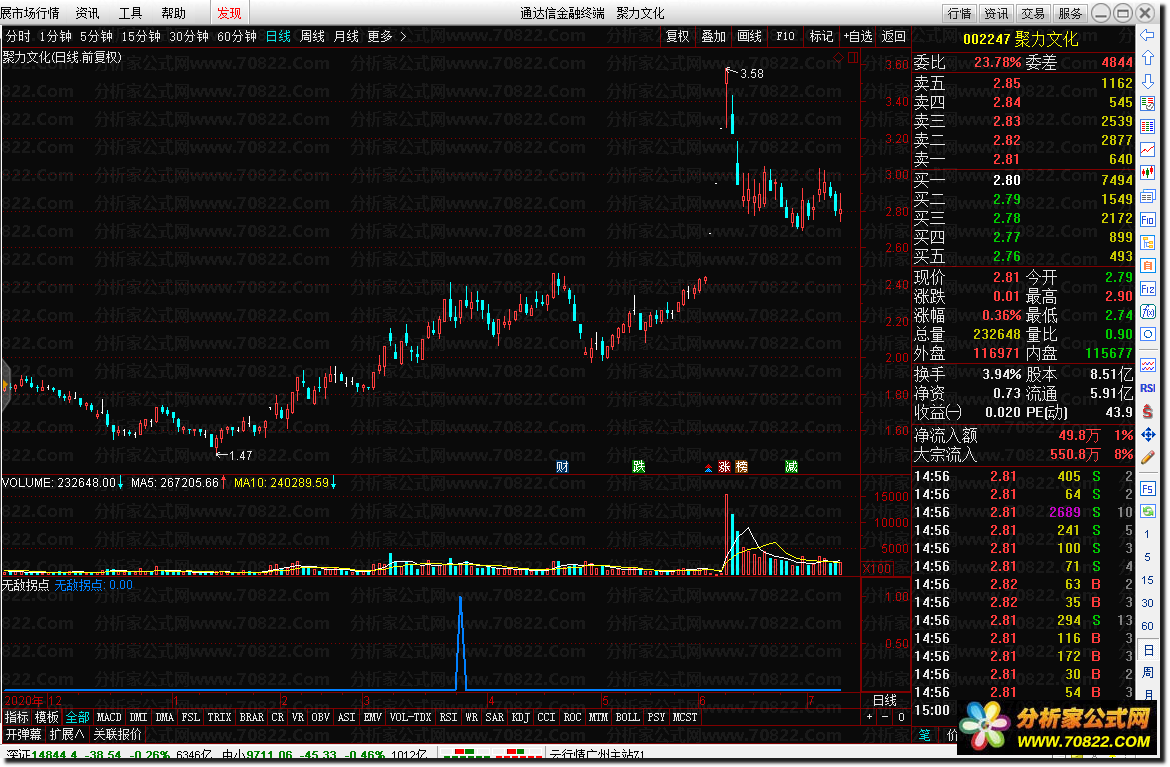Screen dimensions: 1170x767
Task: Click the 笔 tick-detail tab
Action: (x=925, y=735)
